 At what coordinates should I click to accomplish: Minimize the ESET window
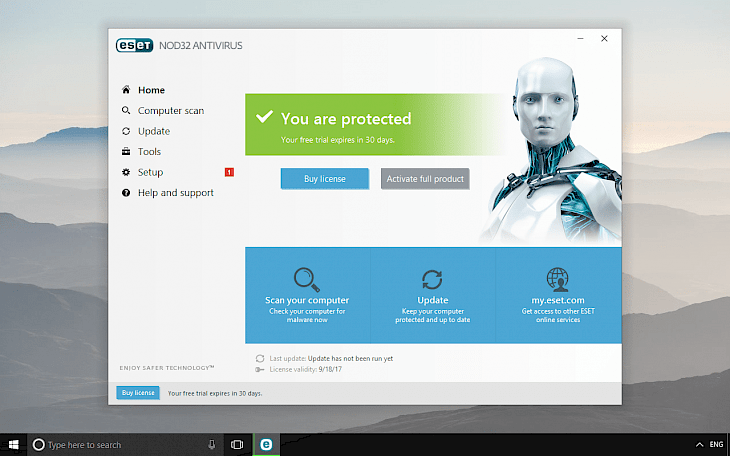[x=580, y=39]
